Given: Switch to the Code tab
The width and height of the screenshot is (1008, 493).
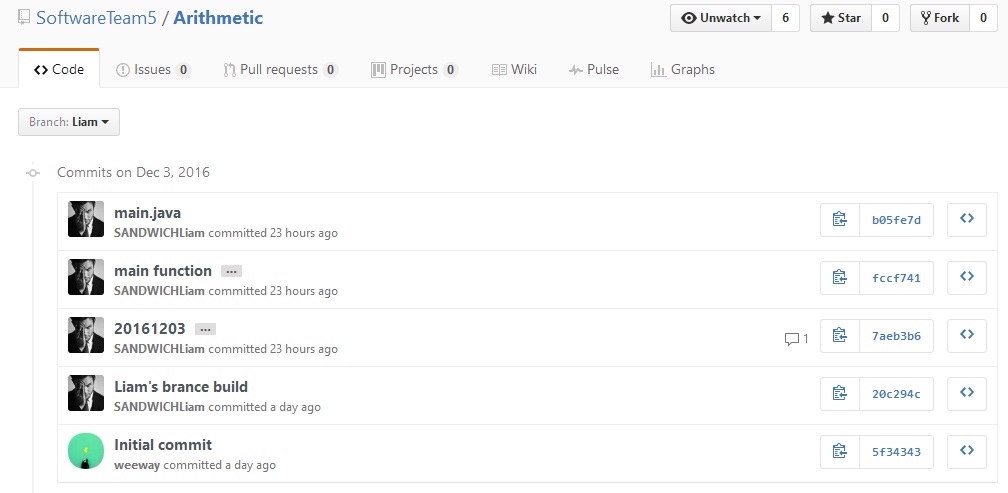Looking at the screenshot, I should 59,69.
